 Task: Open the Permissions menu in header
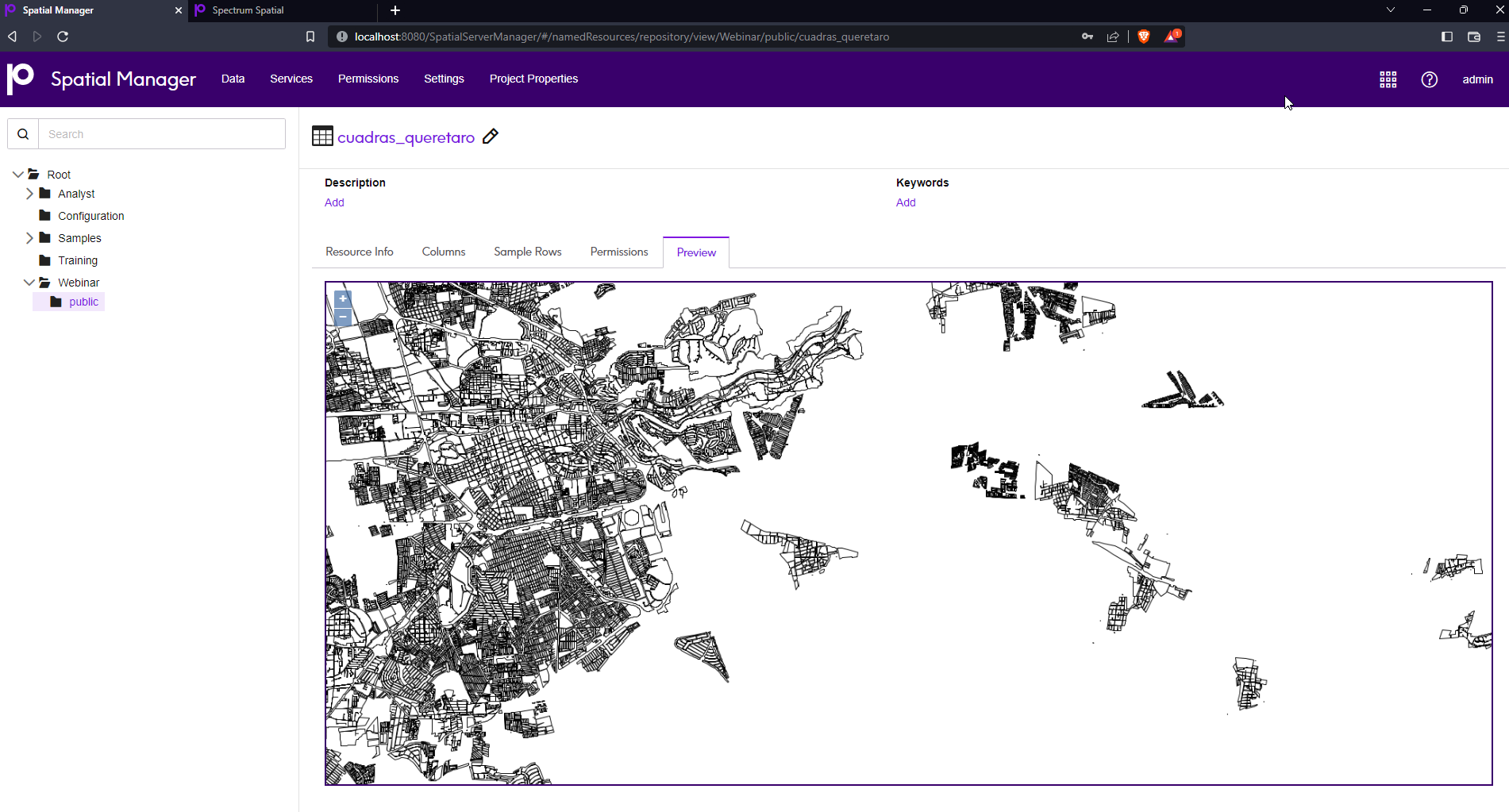(x=368, y=79)
